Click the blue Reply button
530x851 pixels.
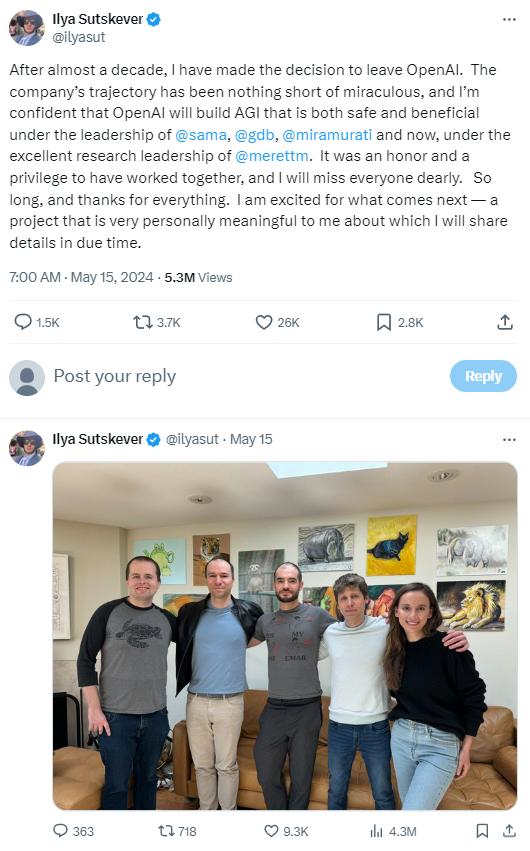(x=483, y=376)
